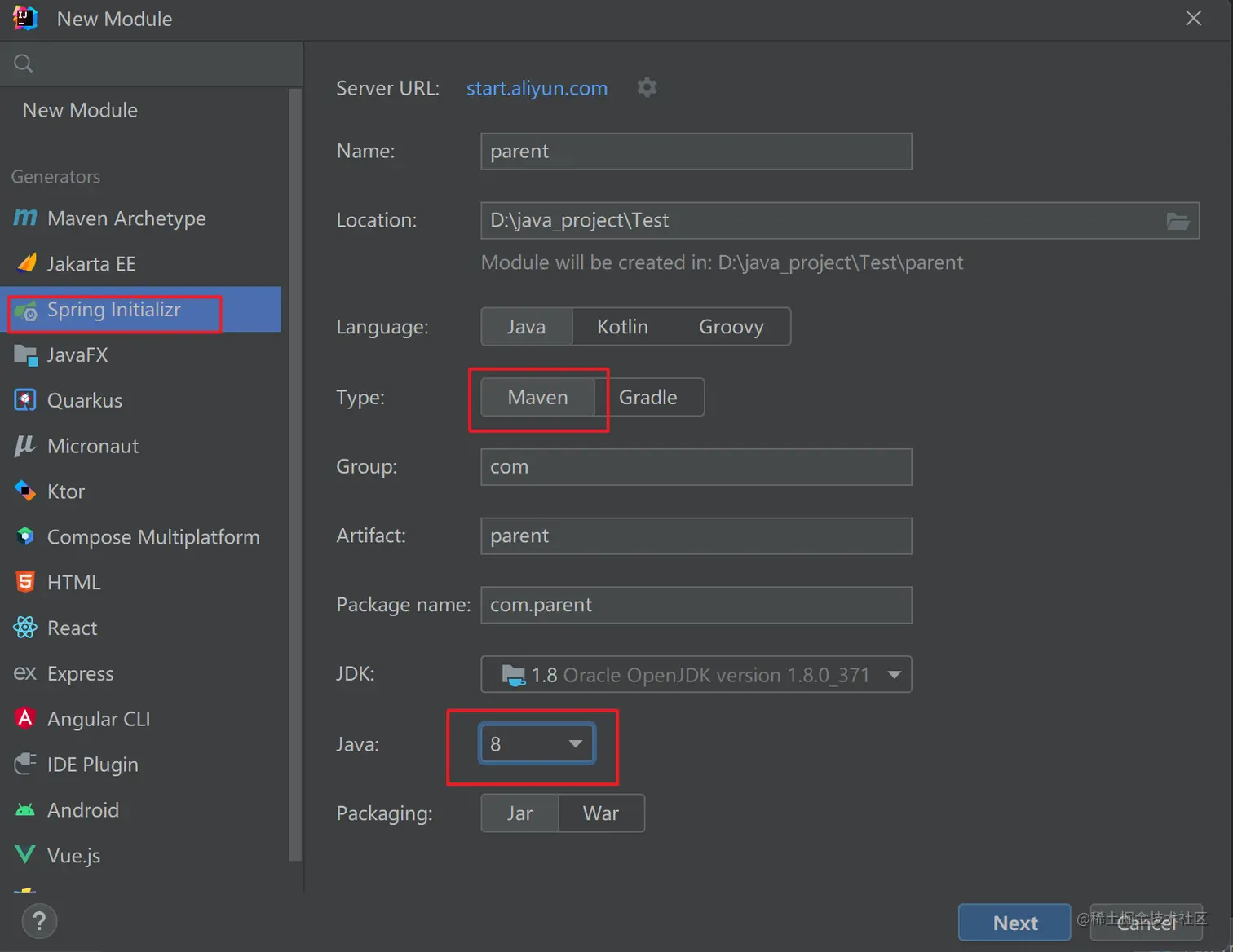Click the Next button
This screenshot has height=952, width=1233.
[x=1014, y=923]
